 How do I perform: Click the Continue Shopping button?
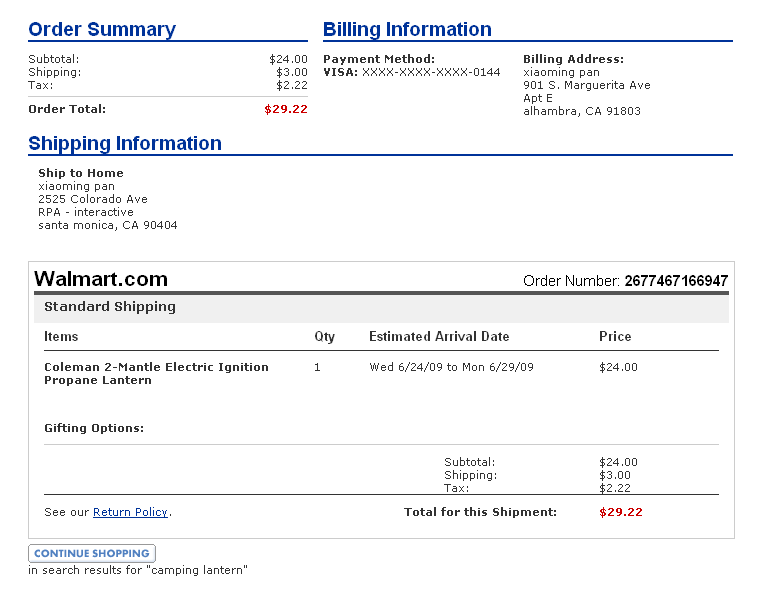pos(92,553)
